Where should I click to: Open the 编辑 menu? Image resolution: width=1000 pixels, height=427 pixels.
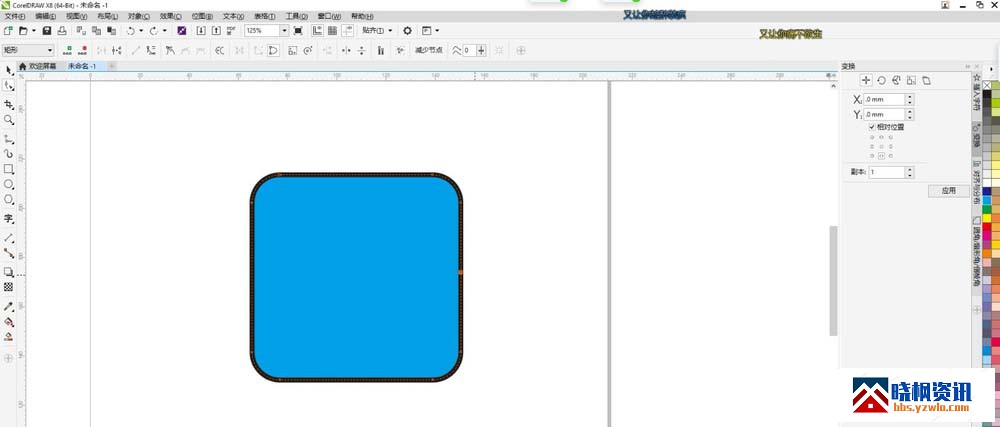click(x=45, y=16)
